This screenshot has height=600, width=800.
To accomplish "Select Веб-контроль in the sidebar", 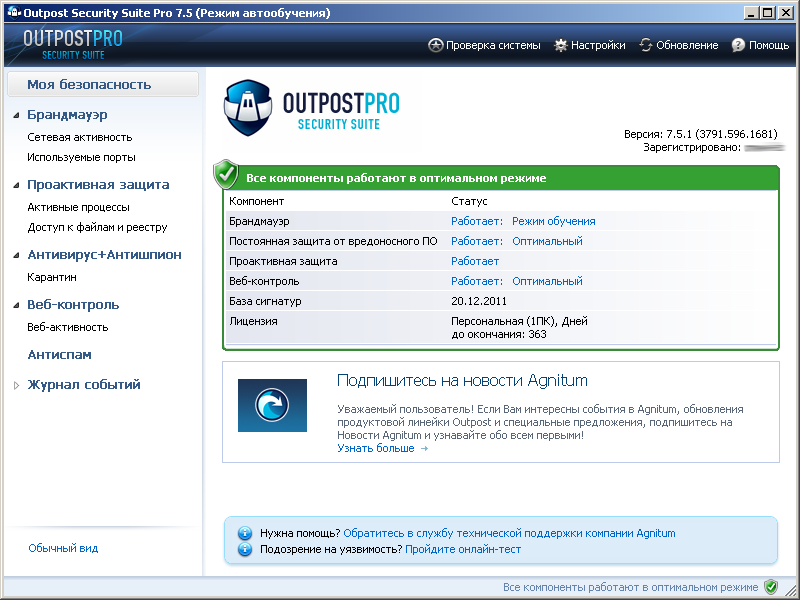I will (x=73, y=305).
